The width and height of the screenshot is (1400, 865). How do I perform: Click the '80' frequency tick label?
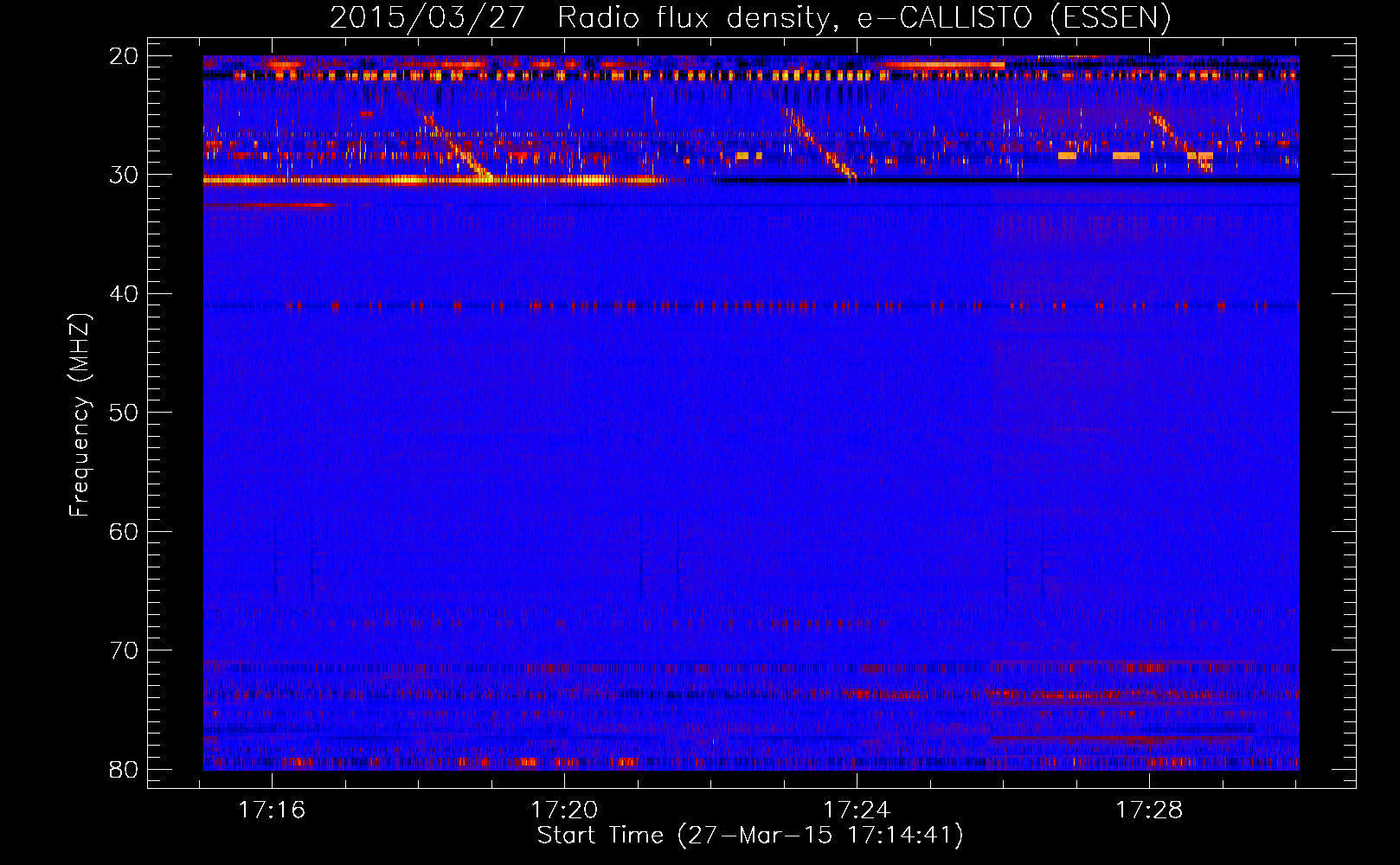point(124,770)
